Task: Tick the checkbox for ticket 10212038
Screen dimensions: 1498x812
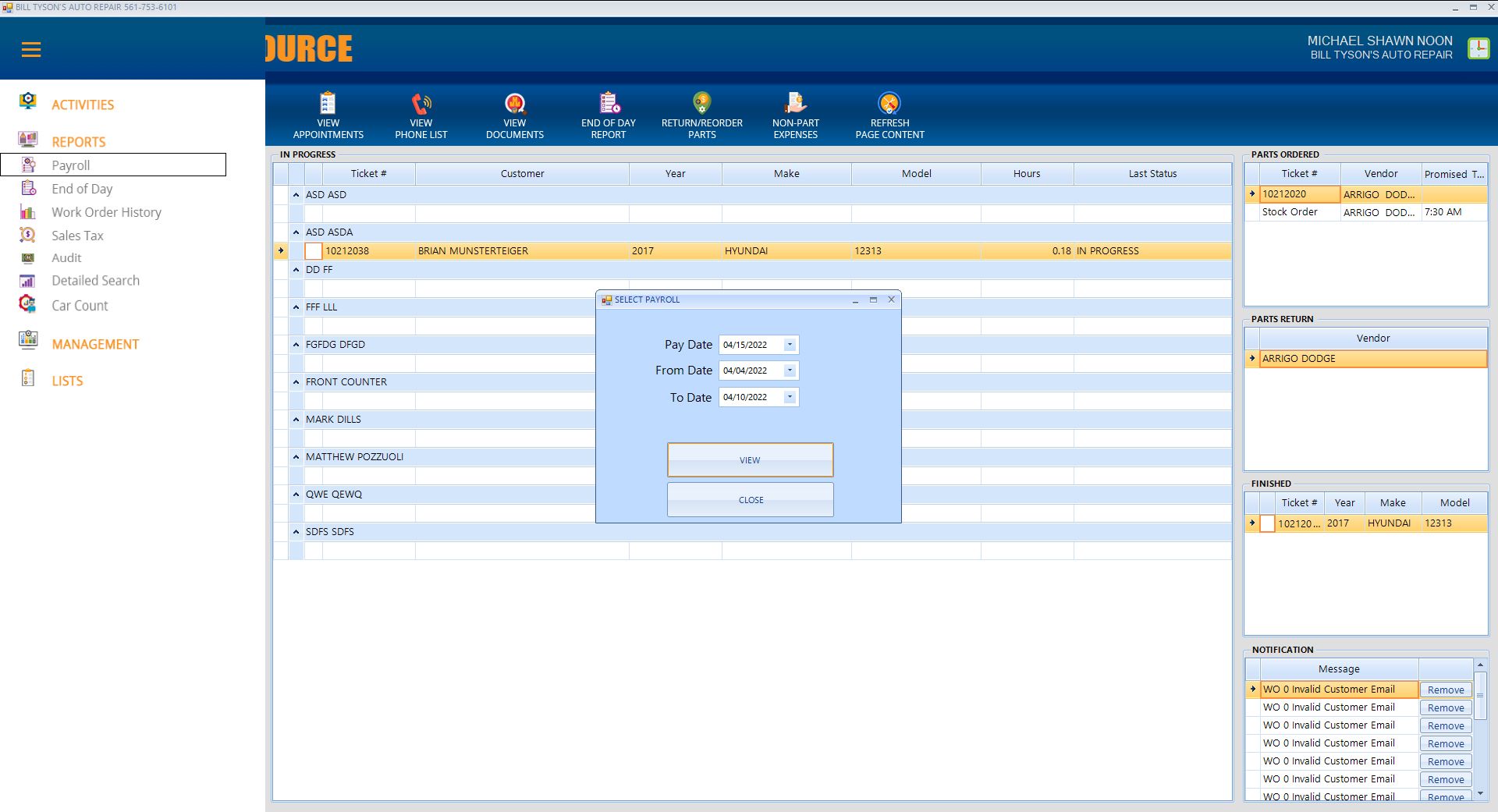Action: tap(313, 251)
